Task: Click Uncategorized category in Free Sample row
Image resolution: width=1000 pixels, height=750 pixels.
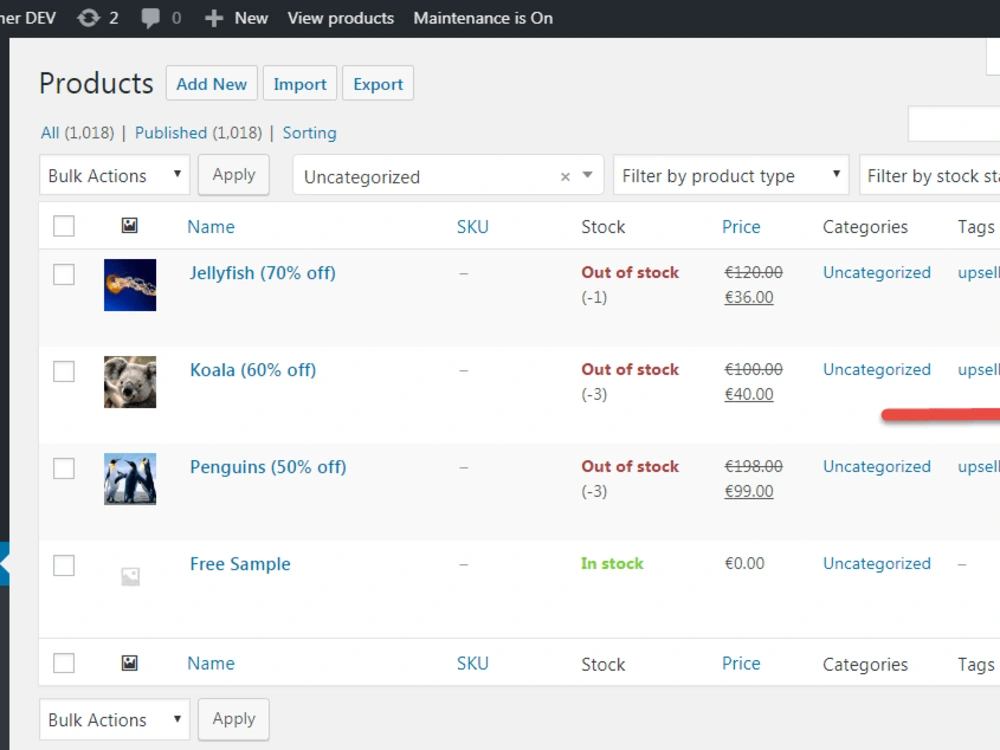Action: 877,563
